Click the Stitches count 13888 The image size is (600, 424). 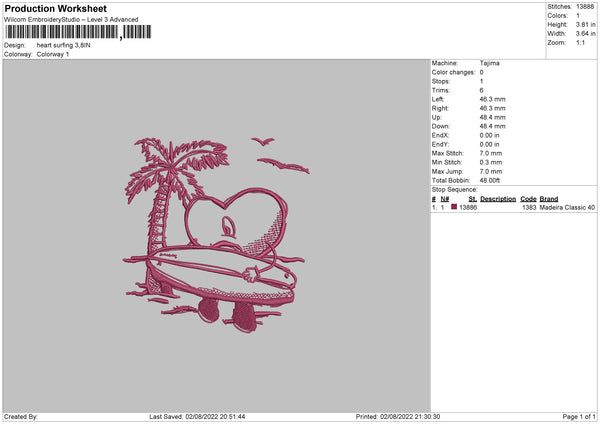[587, 6]
